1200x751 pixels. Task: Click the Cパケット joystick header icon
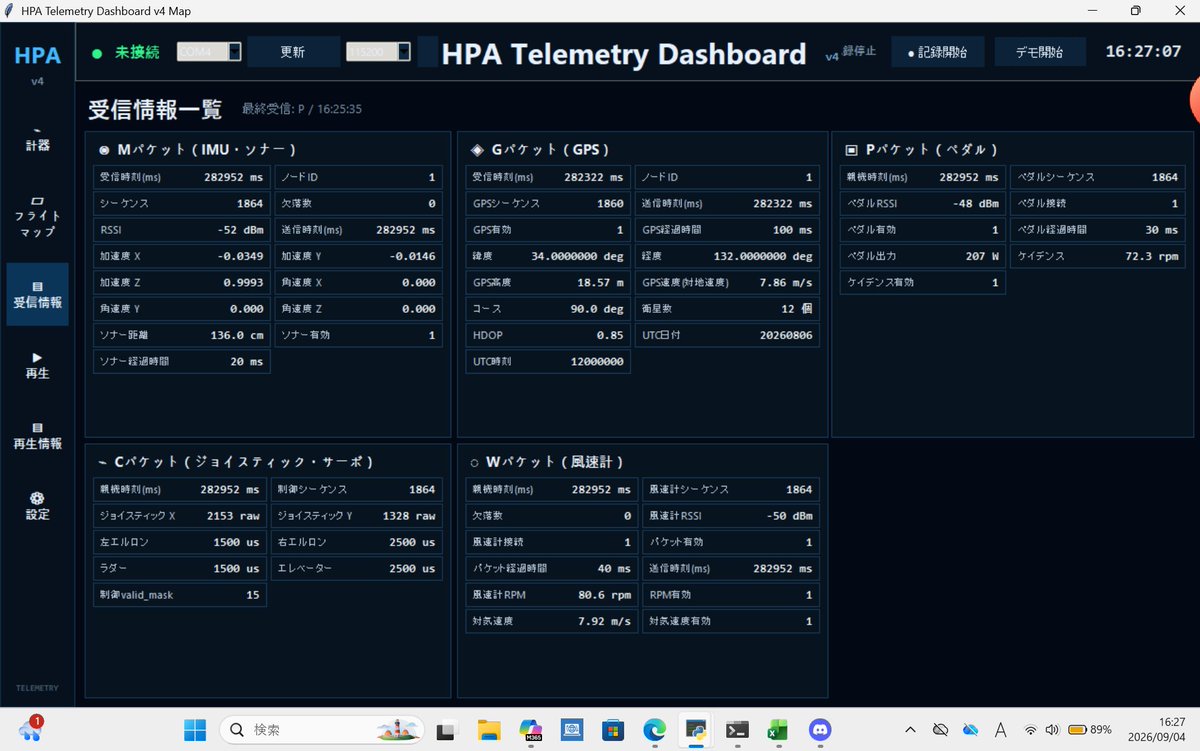click(x=104, y=462)
